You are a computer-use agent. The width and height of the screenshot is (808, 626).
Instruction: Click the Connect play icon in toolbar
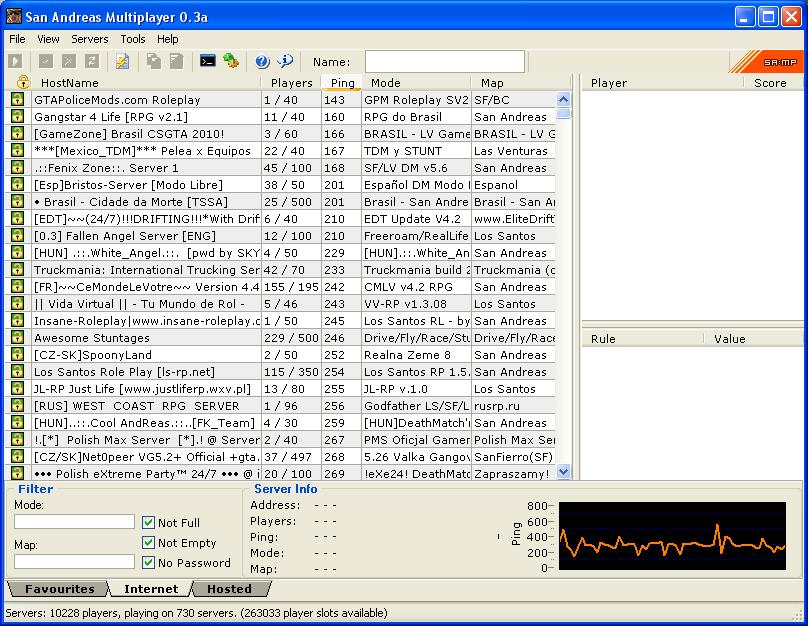[15, 61]
